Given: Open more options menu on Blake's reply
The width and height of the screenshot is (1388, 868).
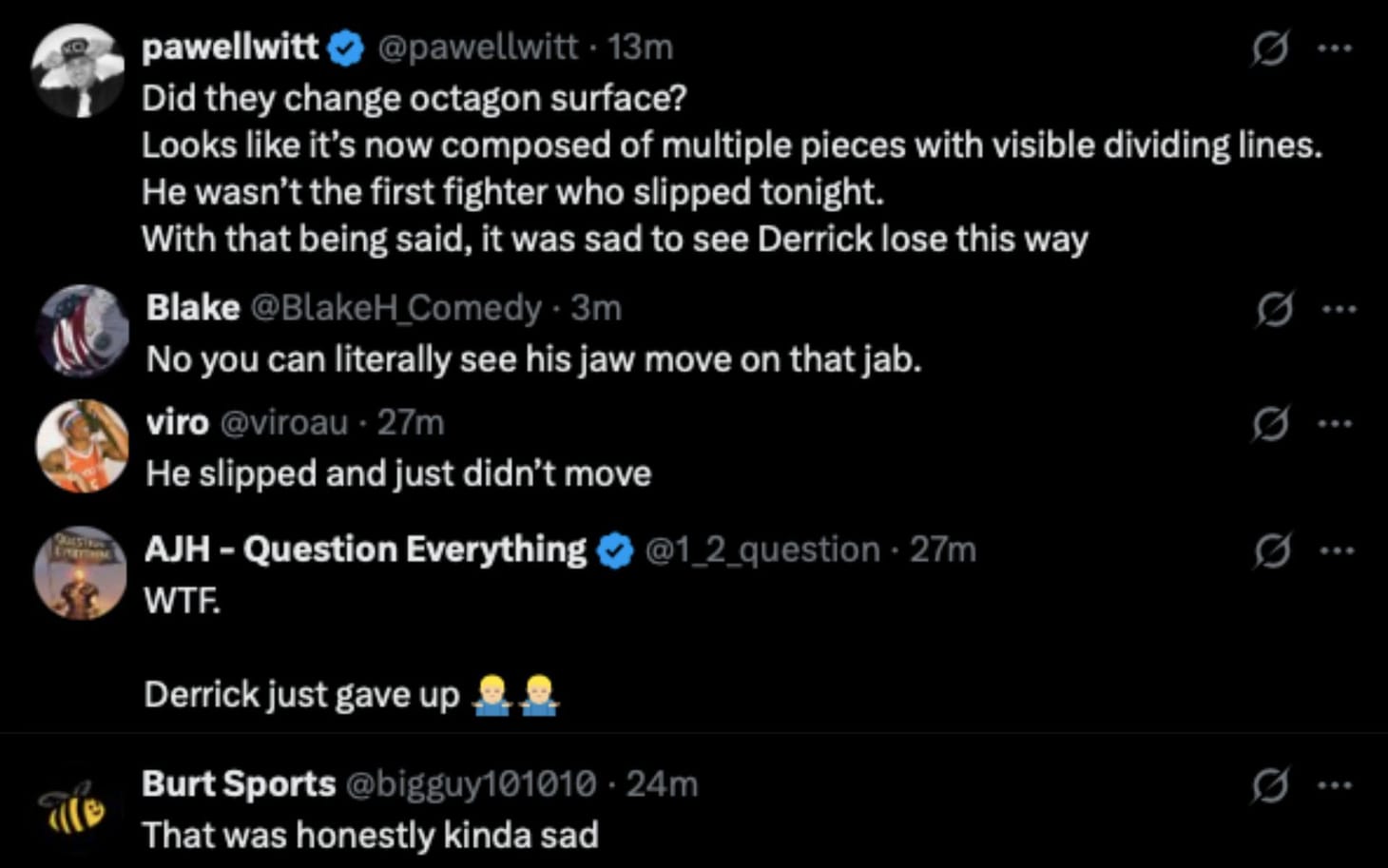Looking at the screenshot, I should [x=1339, y=309].
